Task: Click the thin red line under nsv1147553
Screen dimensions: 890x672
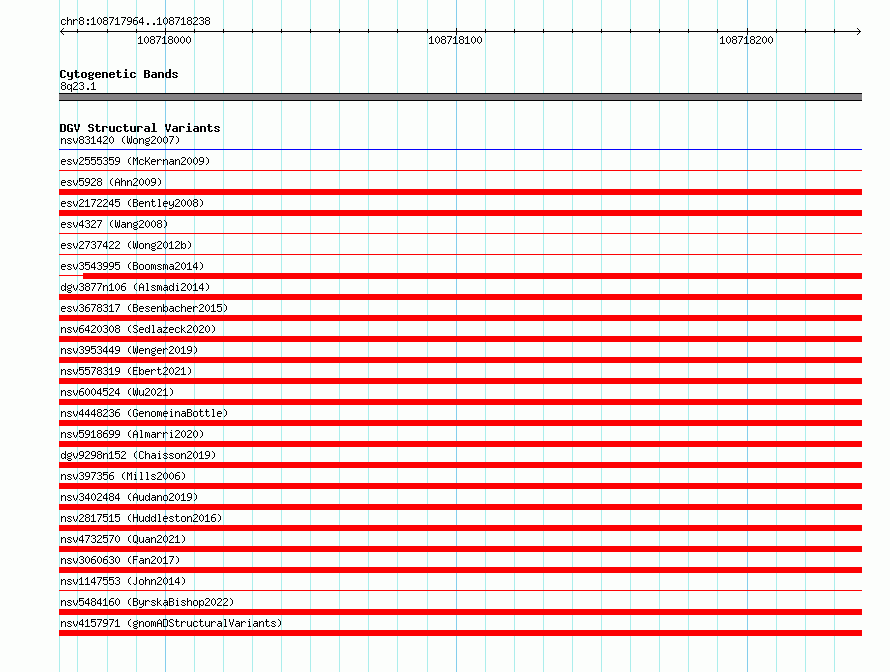Action: click(460, 590)
